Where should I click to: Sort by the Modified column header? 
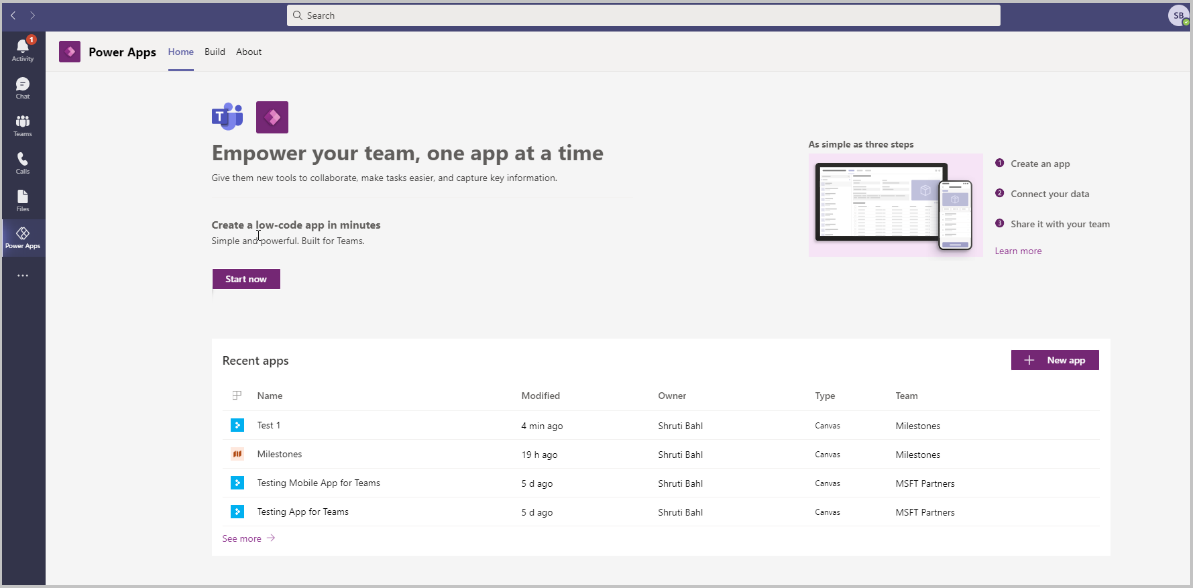540,396
